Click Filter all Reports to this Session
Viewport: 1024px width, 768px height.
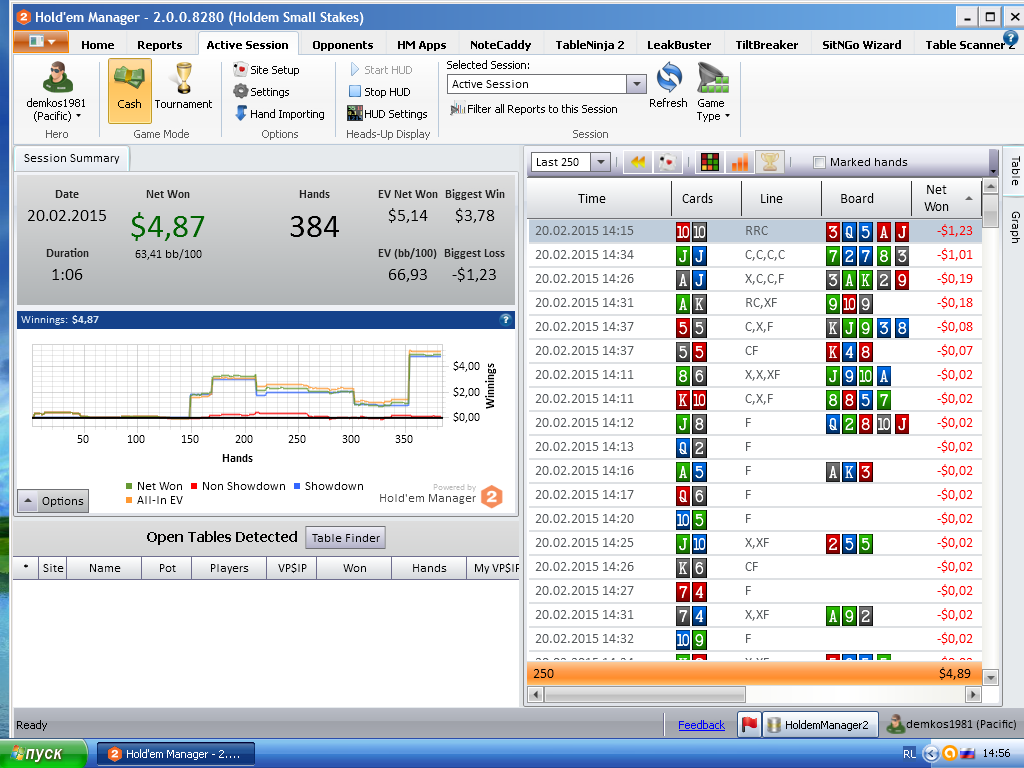coord(534,109)
